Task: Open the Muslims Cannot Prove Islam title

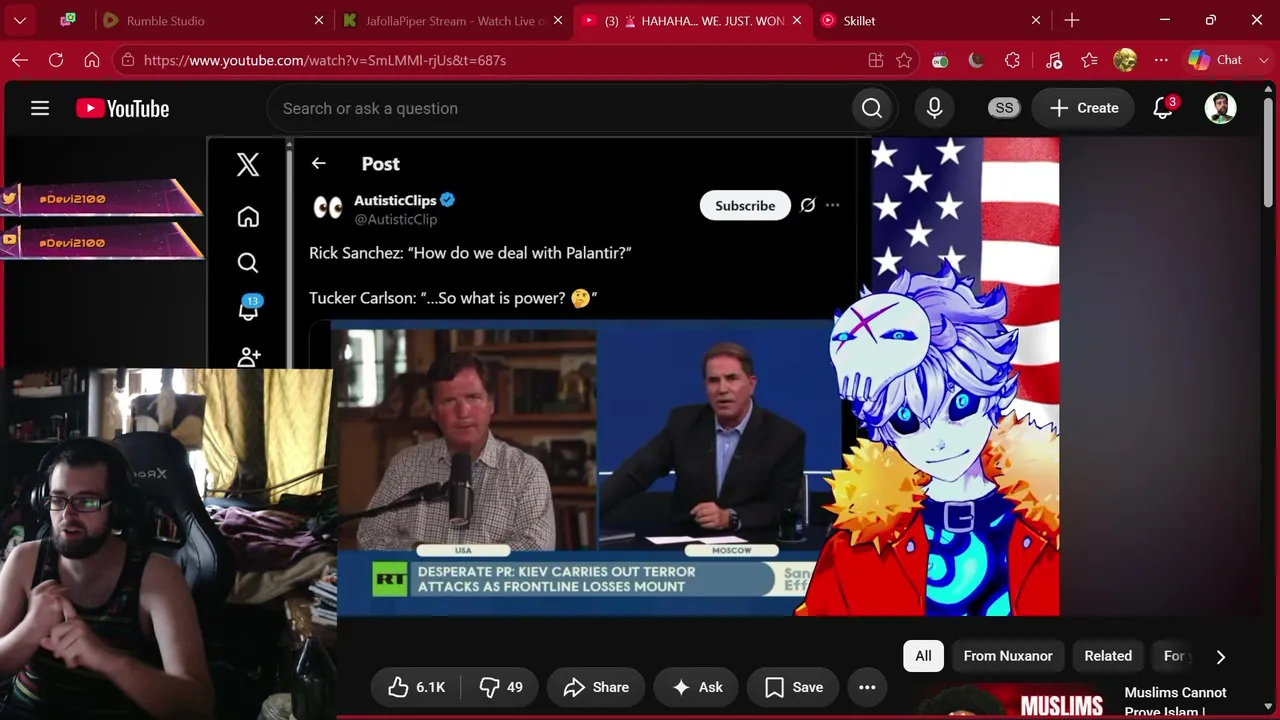Action: [x=1175, y=701]
